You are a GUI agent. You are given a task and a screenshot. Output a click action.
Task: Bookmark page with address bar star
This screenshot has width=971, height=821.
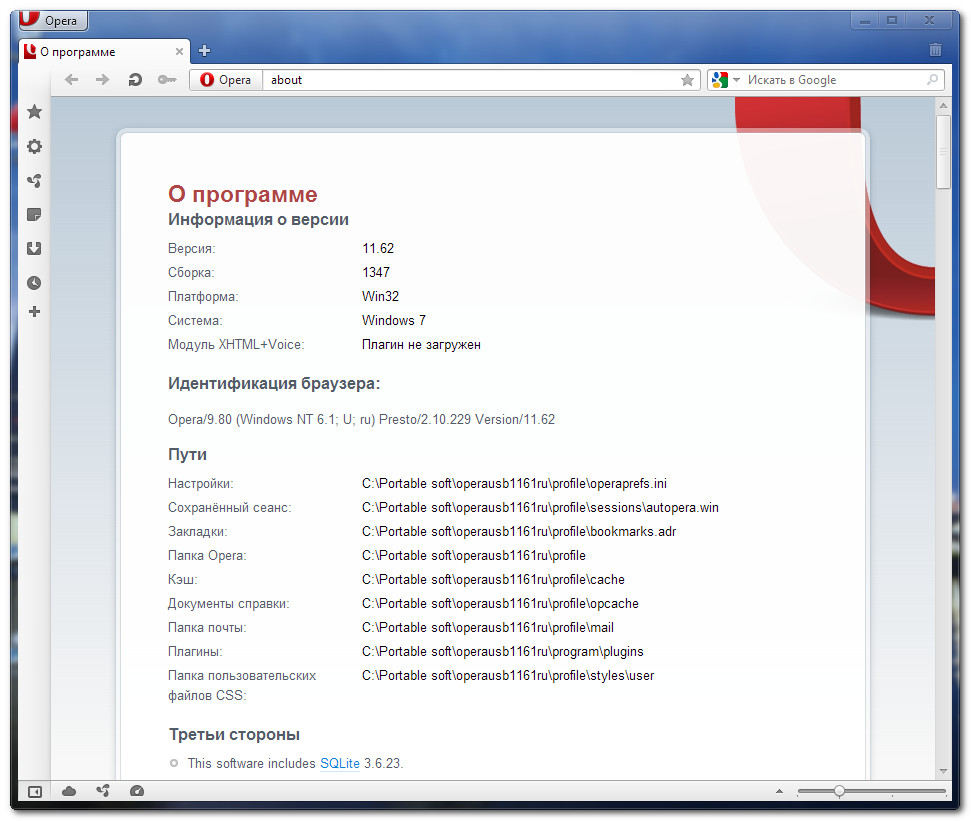point(687,80)
